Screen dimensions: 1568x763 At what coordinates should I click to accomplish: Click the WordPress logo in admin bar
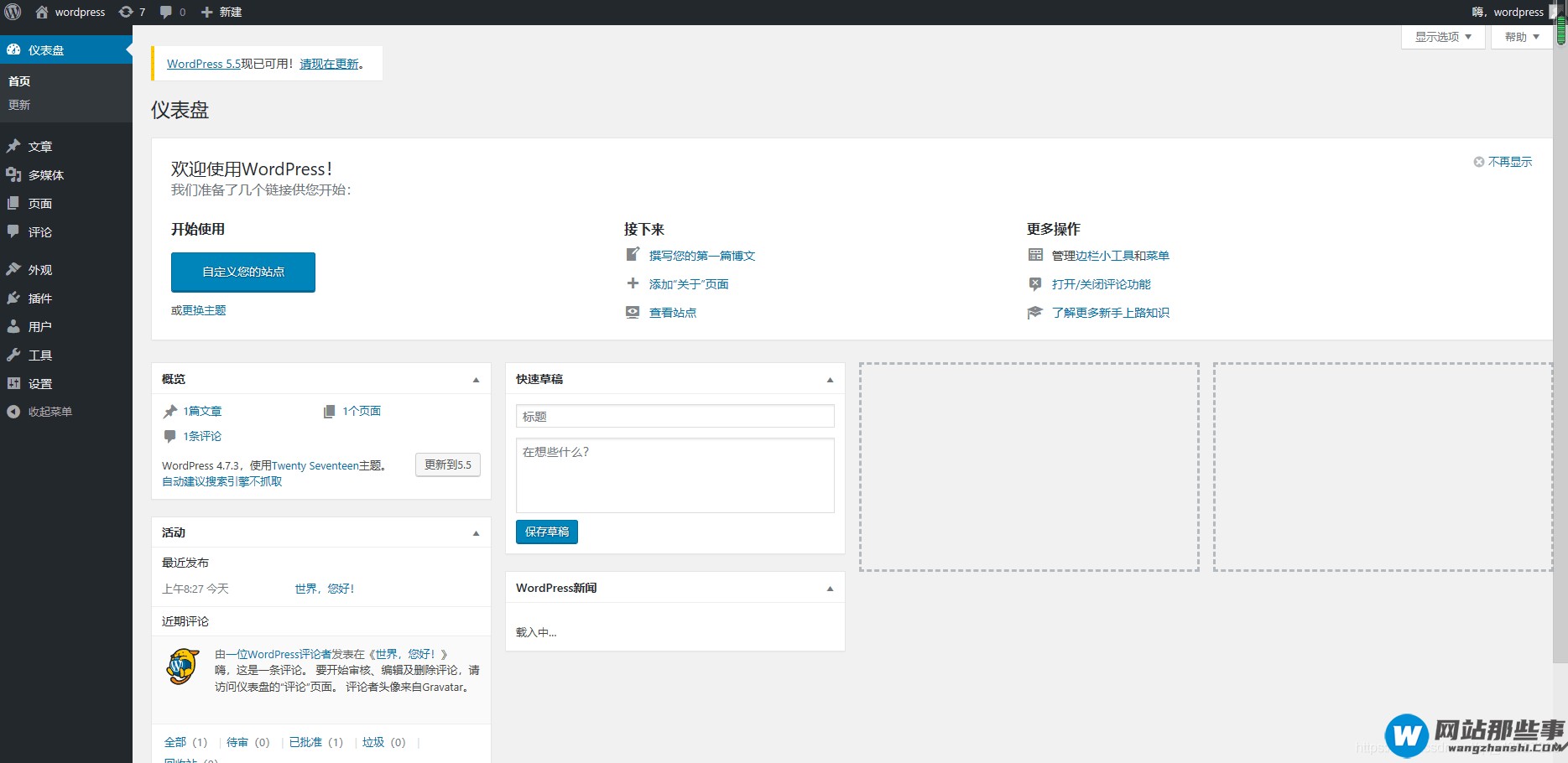[x=13, y=12]
